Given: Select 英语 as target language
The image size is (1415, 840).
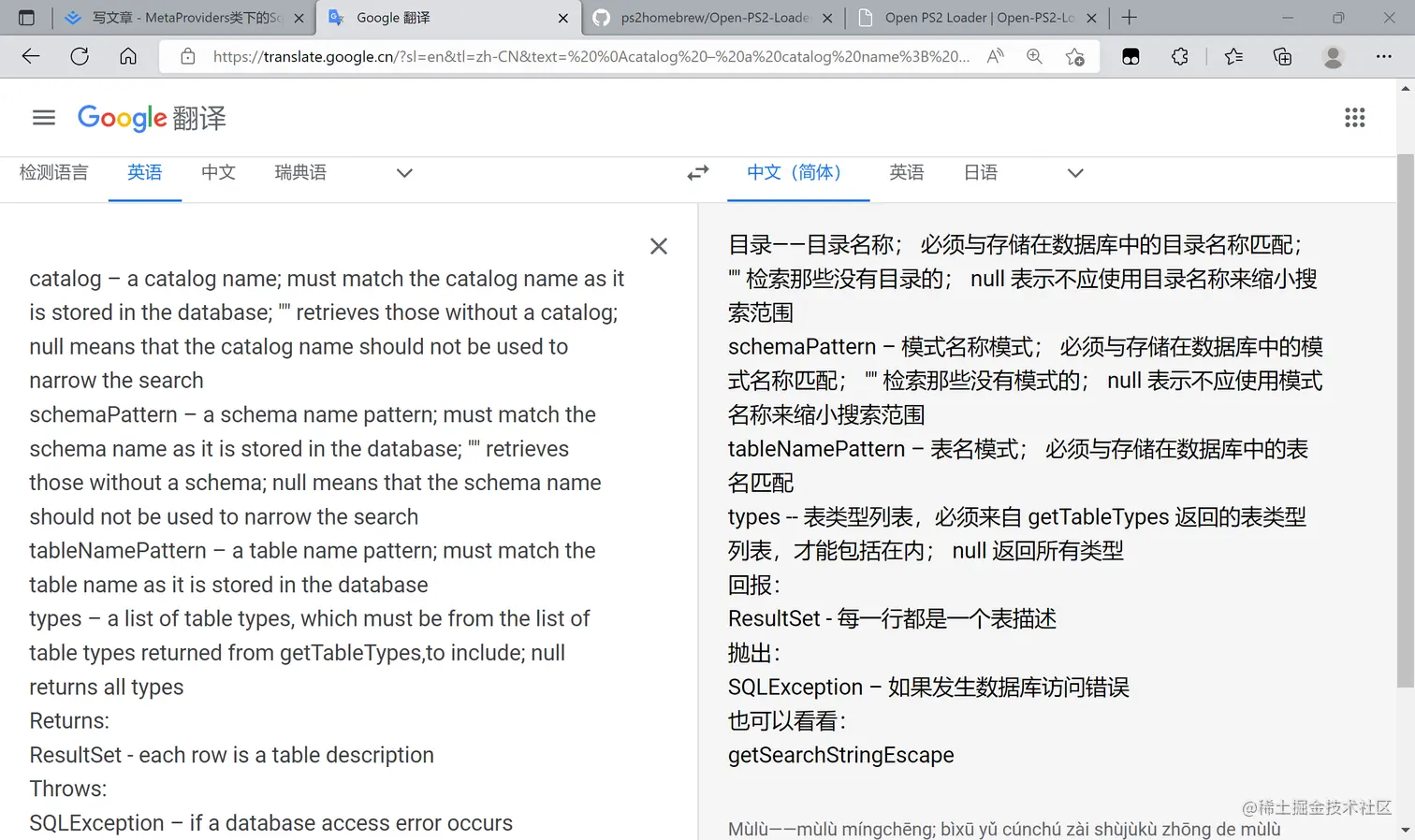Looking at the screenshot, I should coord(907,173).
